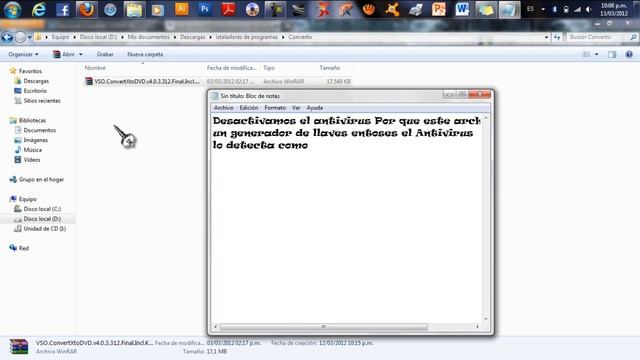The image size is (640, 360).
Task: Click Notepad horizontal scrollbar thumb
Action: (324, 327)
